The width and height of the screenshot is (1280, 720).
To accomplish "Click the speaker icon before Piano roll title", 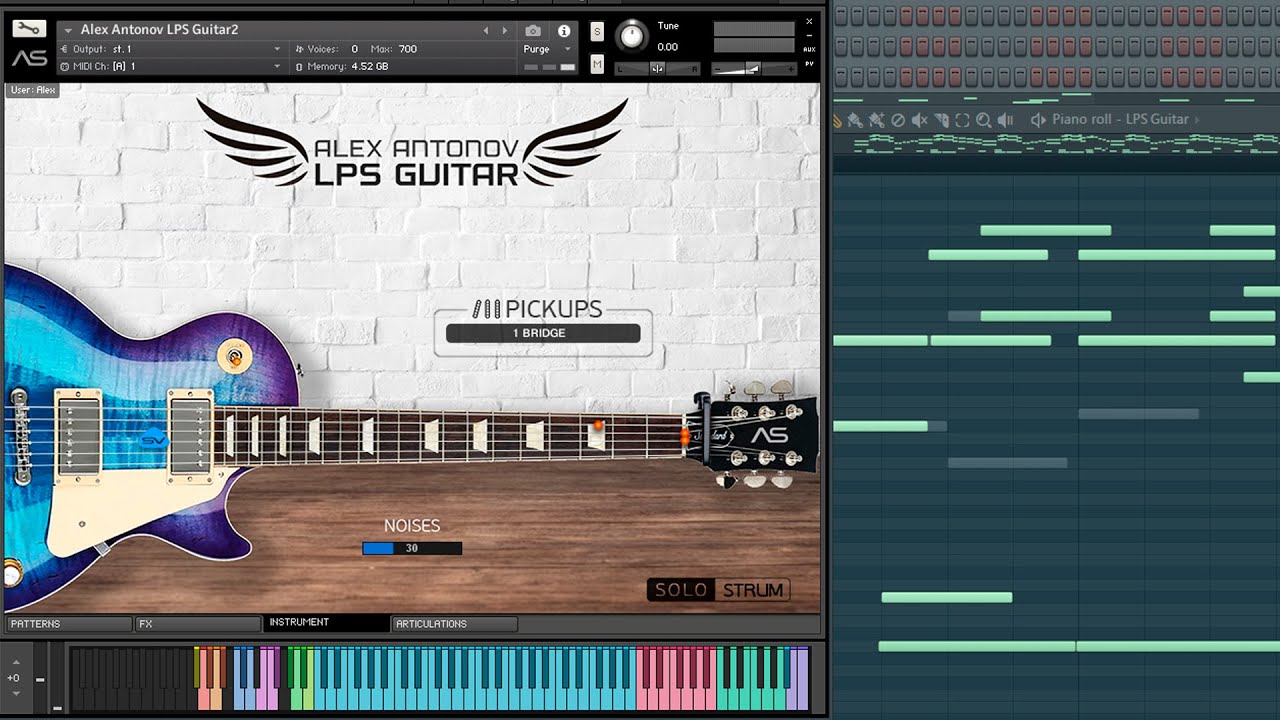I will coord(1038,120).
